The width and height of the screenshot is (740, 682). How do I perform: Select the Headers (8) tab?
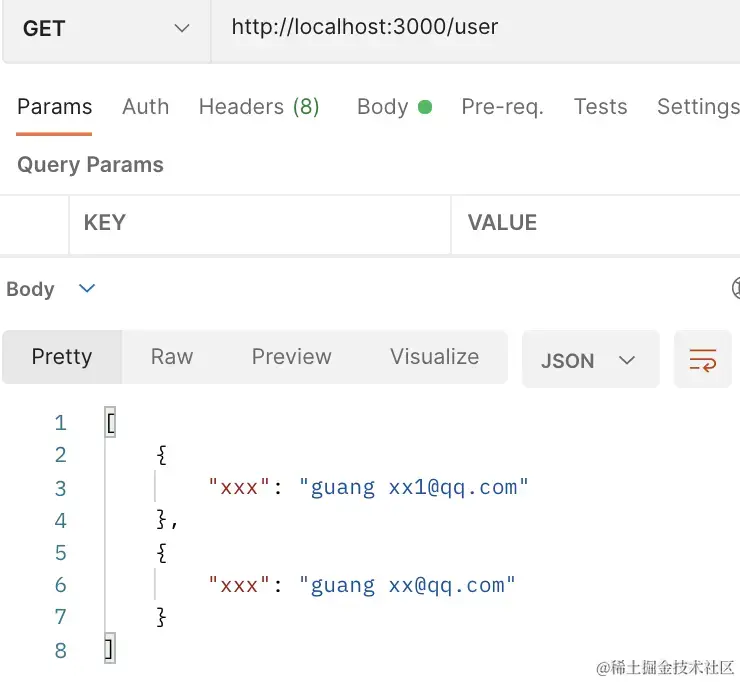(259, 107)
